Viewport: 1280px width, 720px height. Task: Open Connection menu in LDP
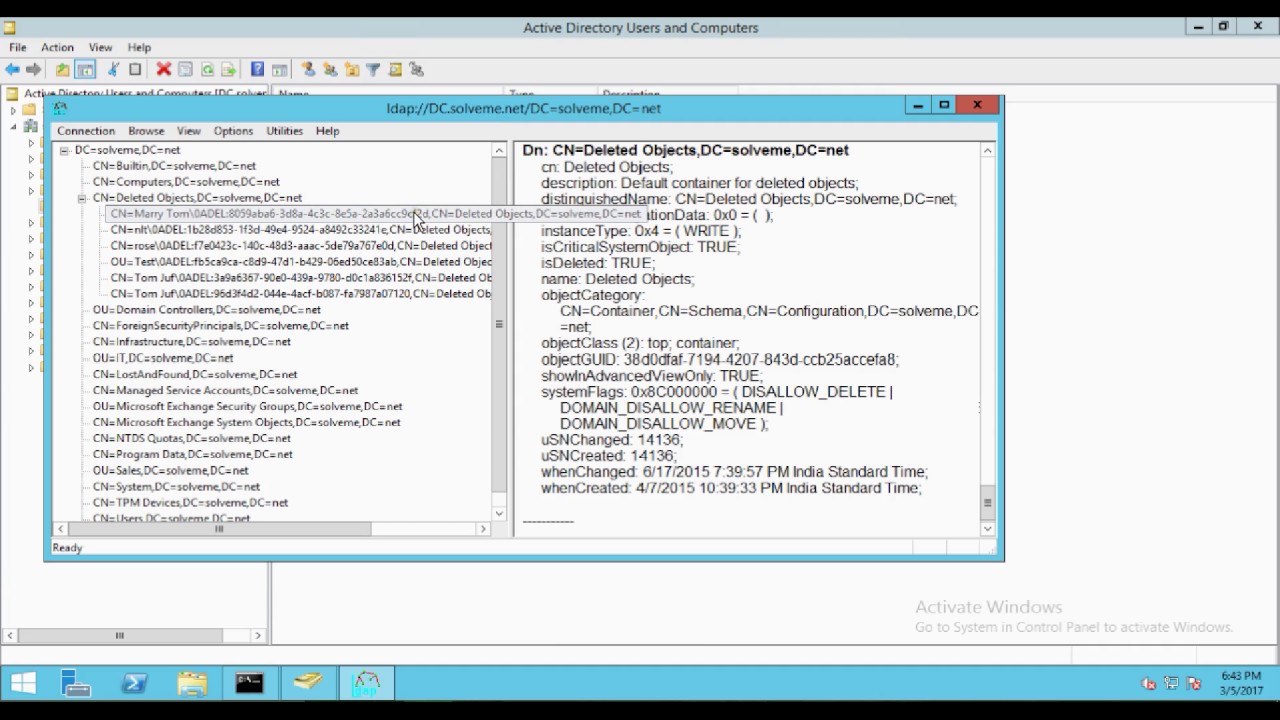(x=86, y=131)
